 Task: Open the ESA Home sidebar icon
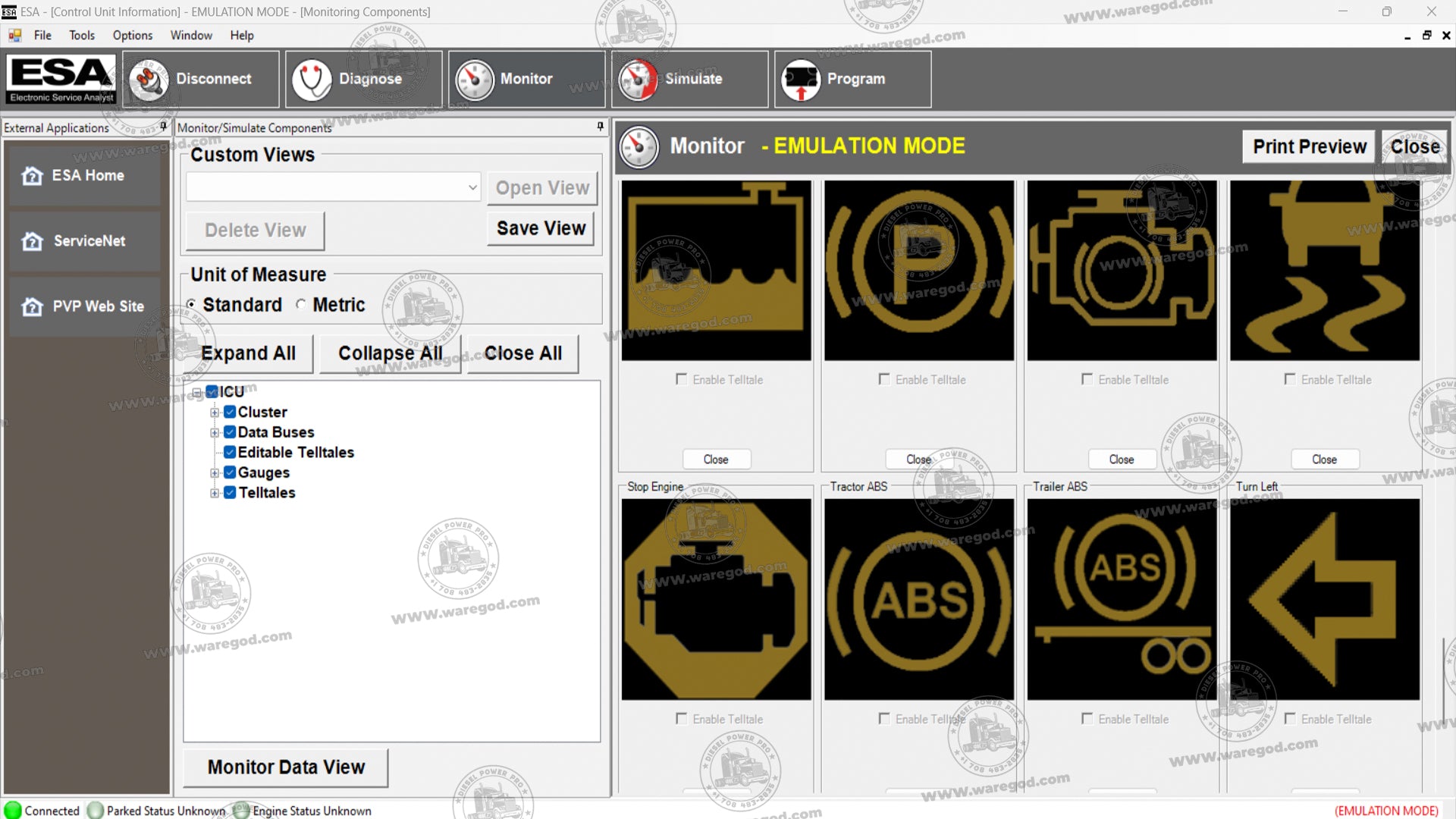pos(32,176)
